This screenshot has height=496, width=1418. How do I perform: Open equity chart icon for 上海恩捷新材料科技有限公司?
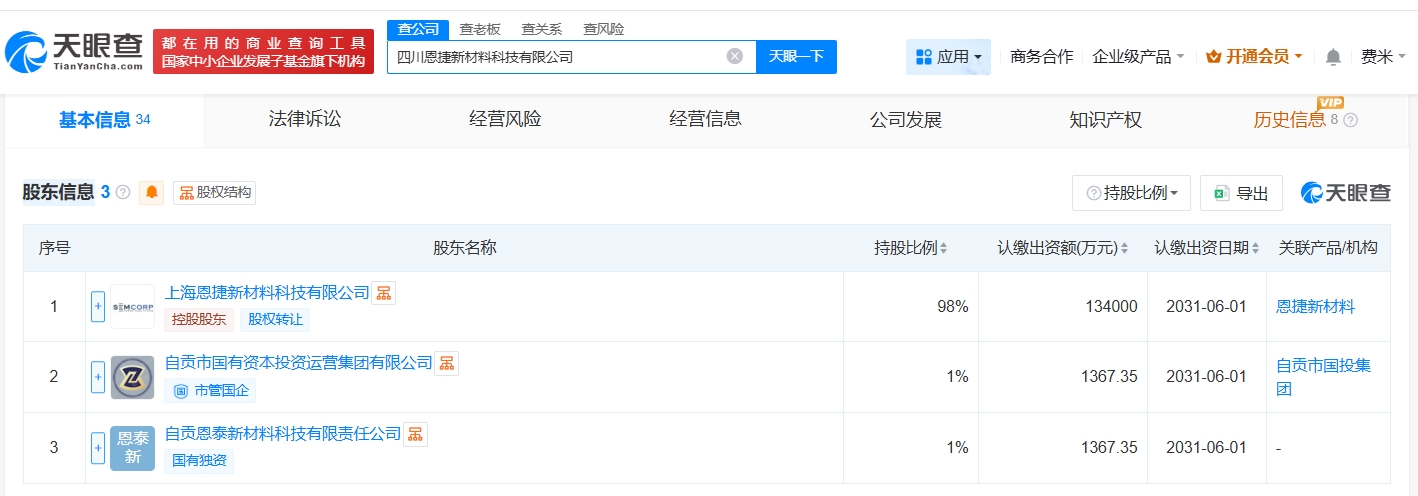[384, 293]
